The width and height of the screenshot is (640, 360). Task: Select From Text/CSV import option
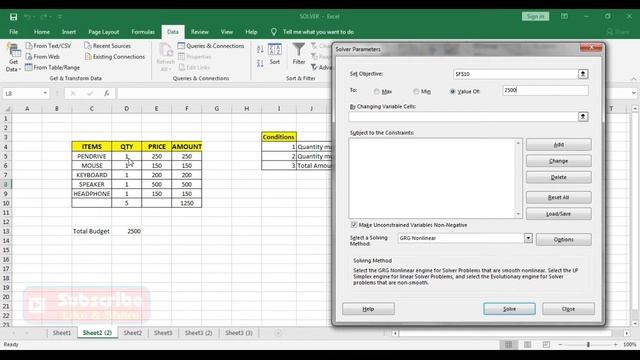point(48,46)
